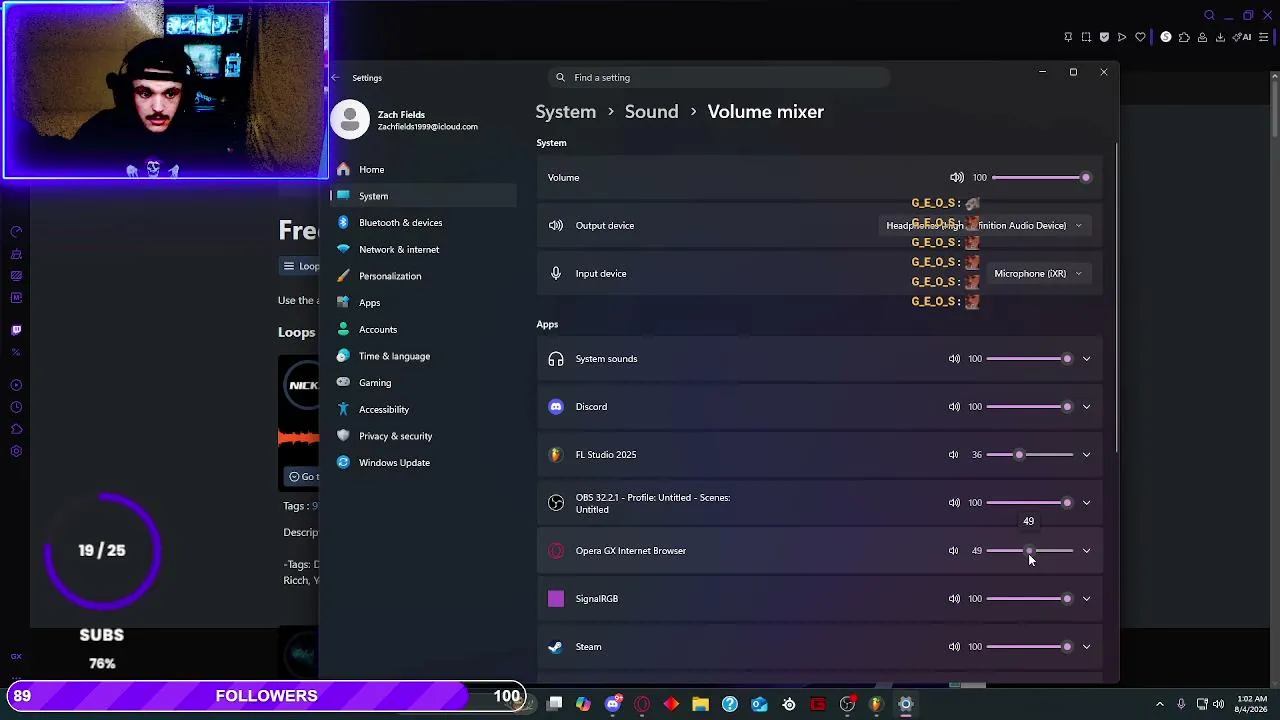The image size is (1280, 720).
Task: Click the pin icon in Opera toolbar
Action: coord(1068,38)
